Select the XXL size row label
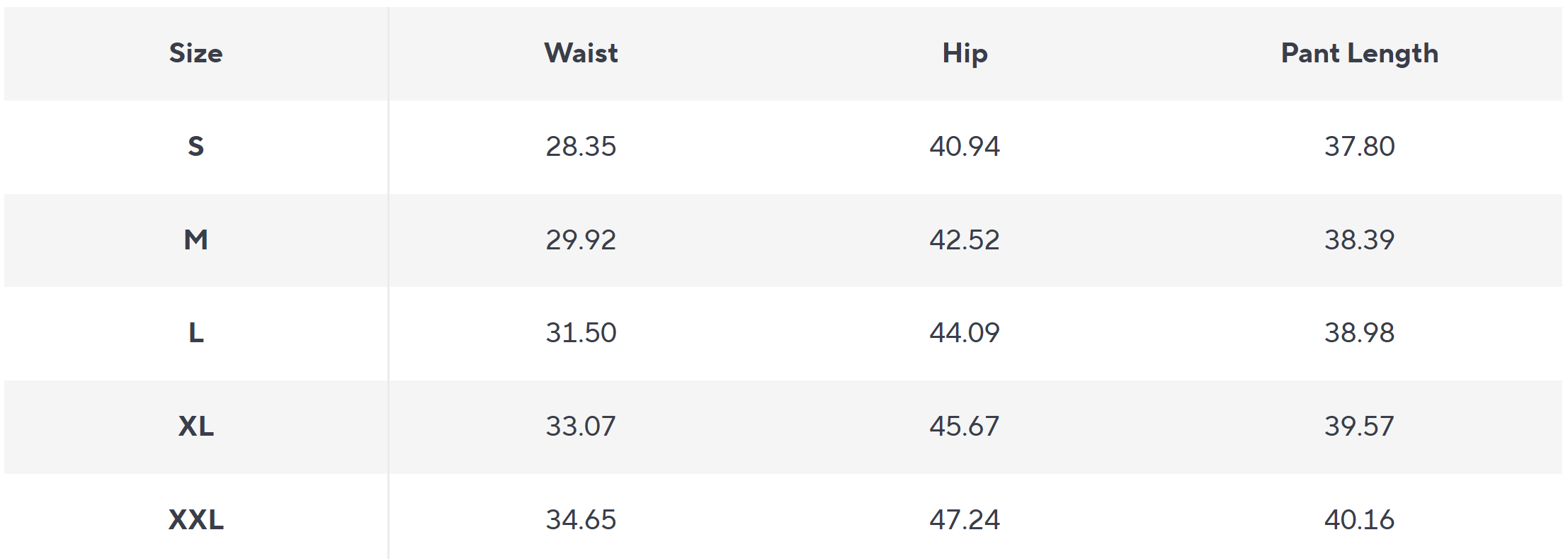 (x=196, y=519)
